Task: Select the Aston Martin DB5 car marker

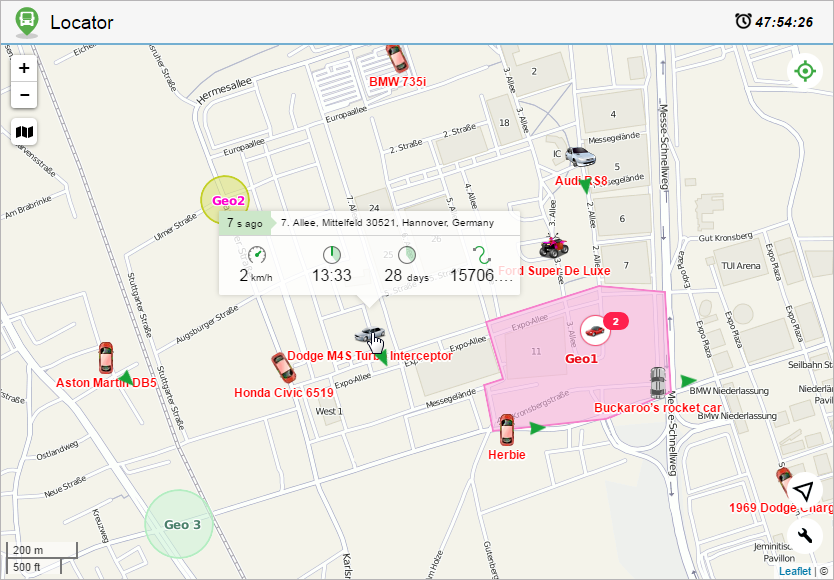Action: pos(106,358)
